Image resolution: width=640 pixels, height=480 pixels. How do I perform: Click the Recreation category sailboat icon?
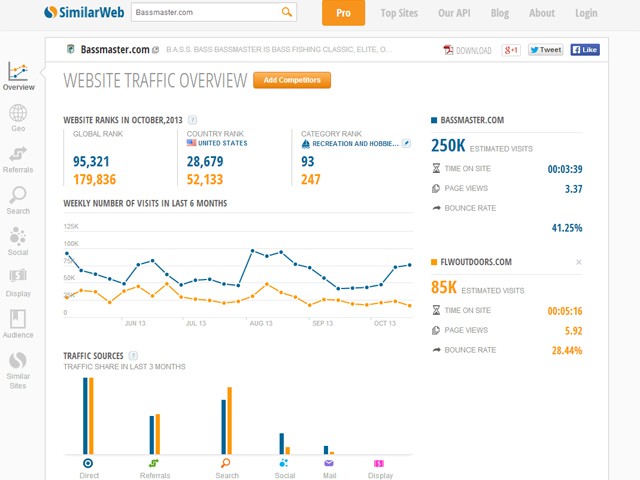pyautogui.click(x=305, y=144)
